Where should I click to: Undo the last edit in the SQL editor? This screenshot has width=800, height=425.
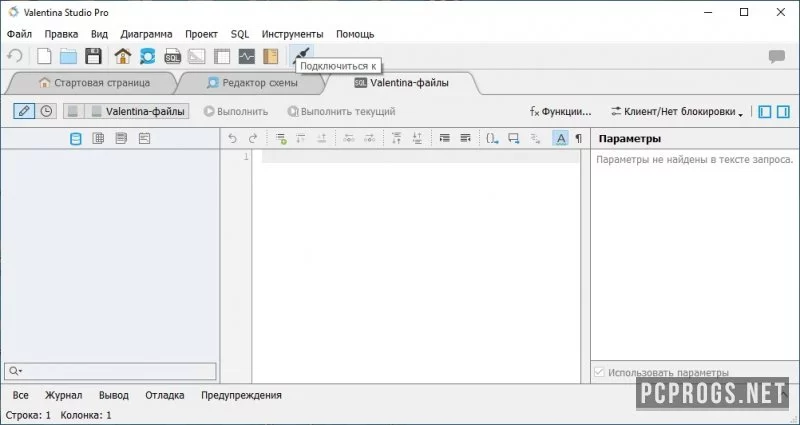pos(232,138)
